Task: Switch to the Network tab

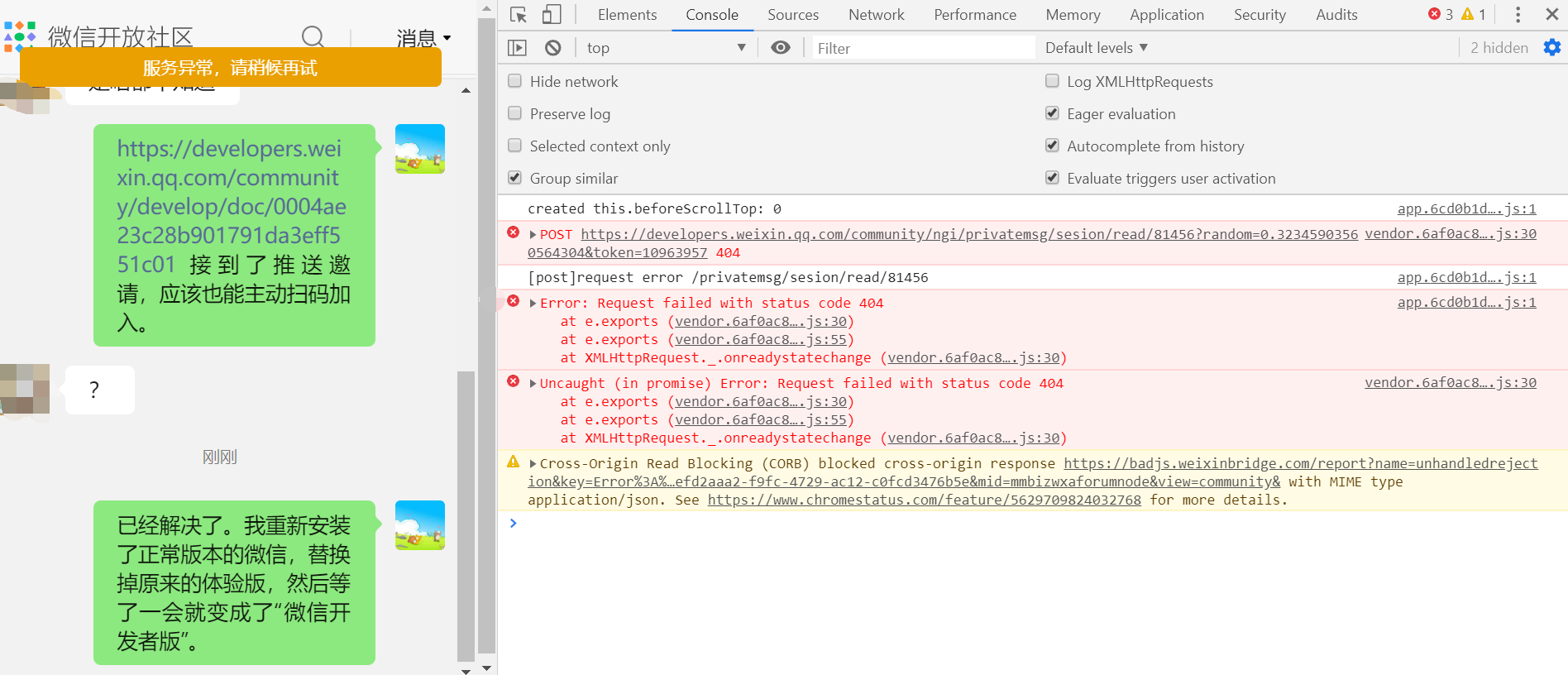Action: pos(877,15)
